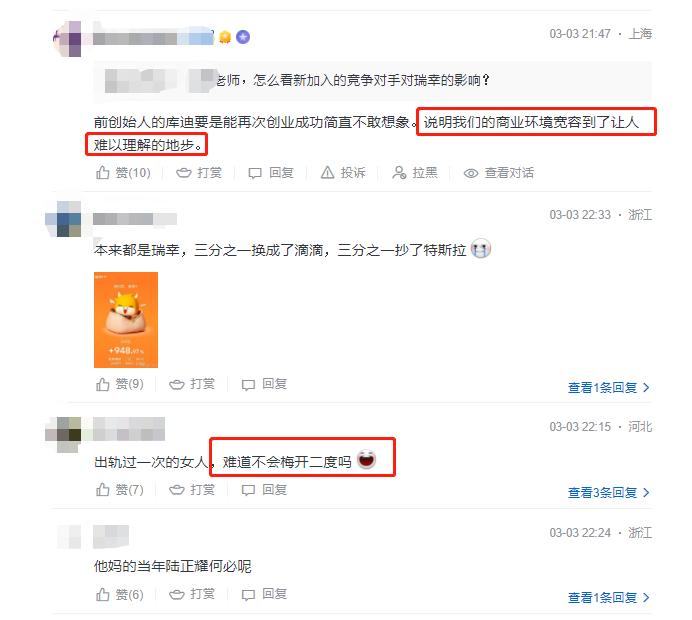Open the orange +948 image thumbnail

point(126,320)
